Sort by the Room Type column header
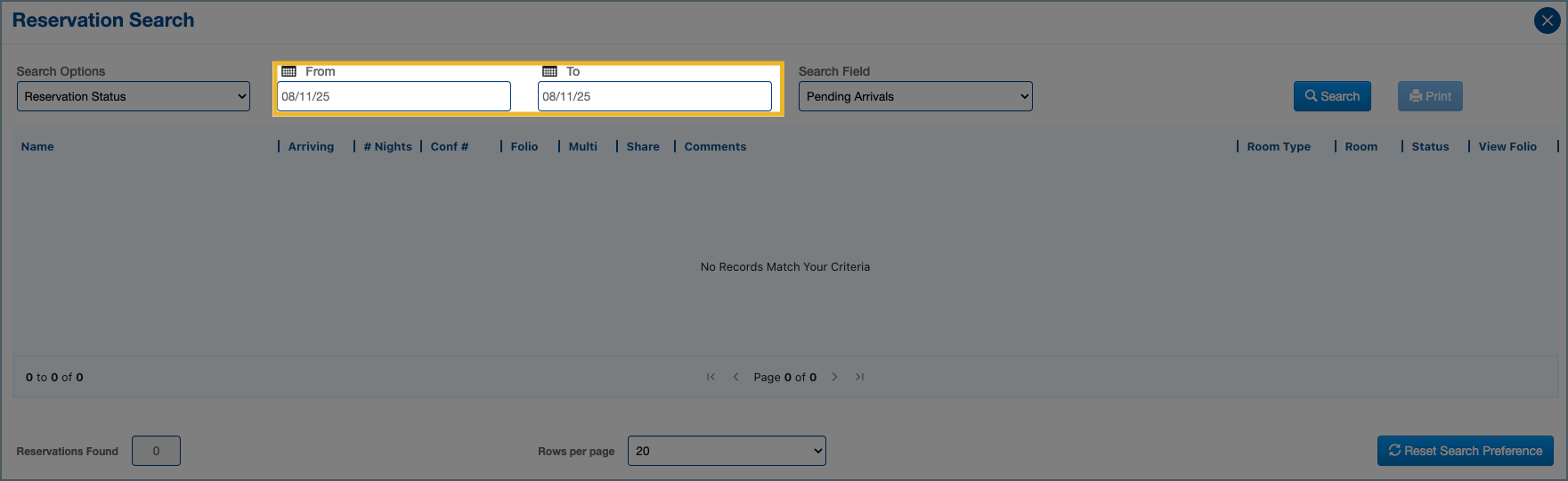1568x481 pixels. click(1278, 147)
